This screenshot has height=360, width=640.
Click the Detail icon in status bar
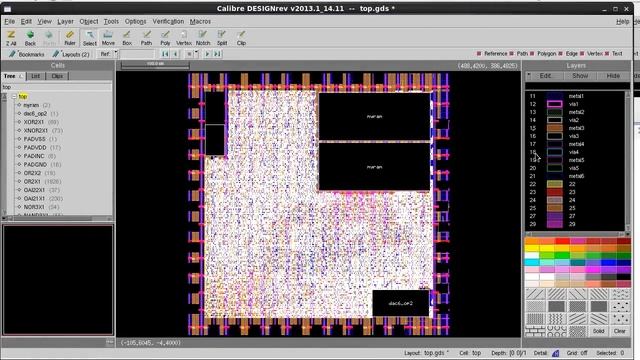[556, 353]
